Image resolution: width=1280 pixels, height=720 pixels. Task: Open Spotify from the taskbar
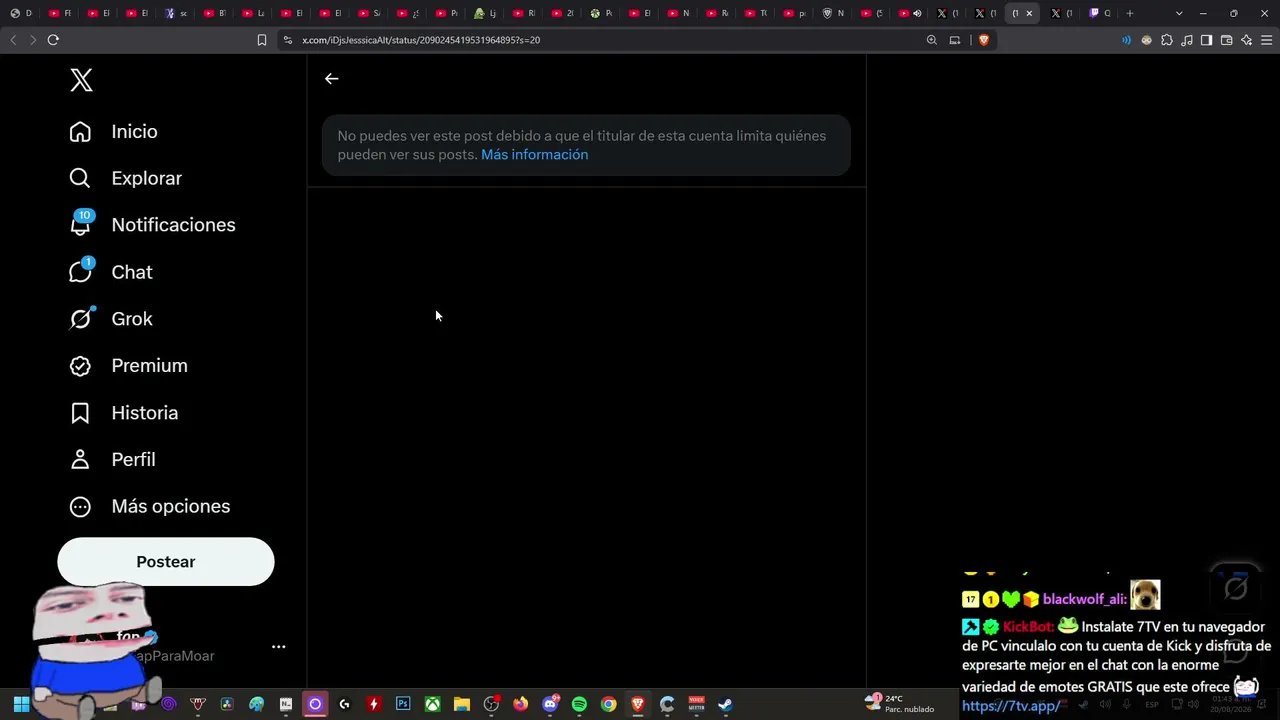(579, 704)
